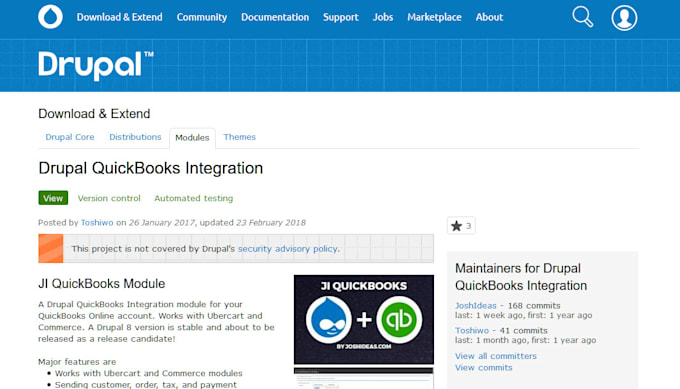Image resolution: width=680 pixels, height=389 pixels.
Task: Open Download & Extend nav menu
Action: [120, 17]
